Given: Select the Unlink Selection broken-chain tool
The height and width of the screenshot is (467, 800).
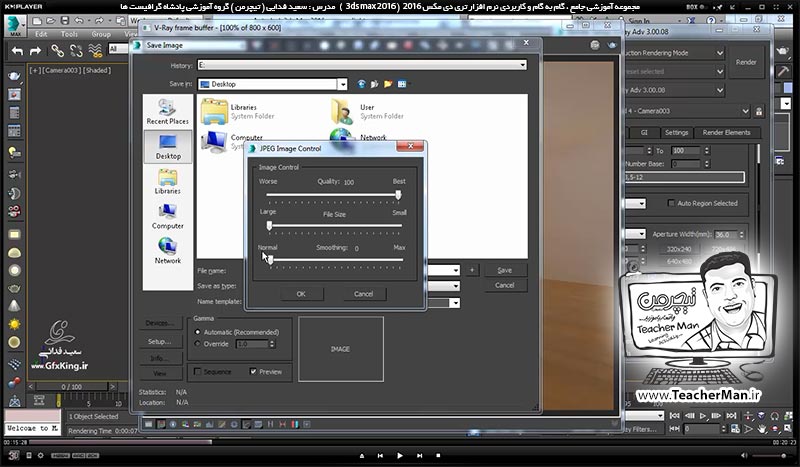Looking at the screenshot, I should pyautogui.click(x=76, y=51).
